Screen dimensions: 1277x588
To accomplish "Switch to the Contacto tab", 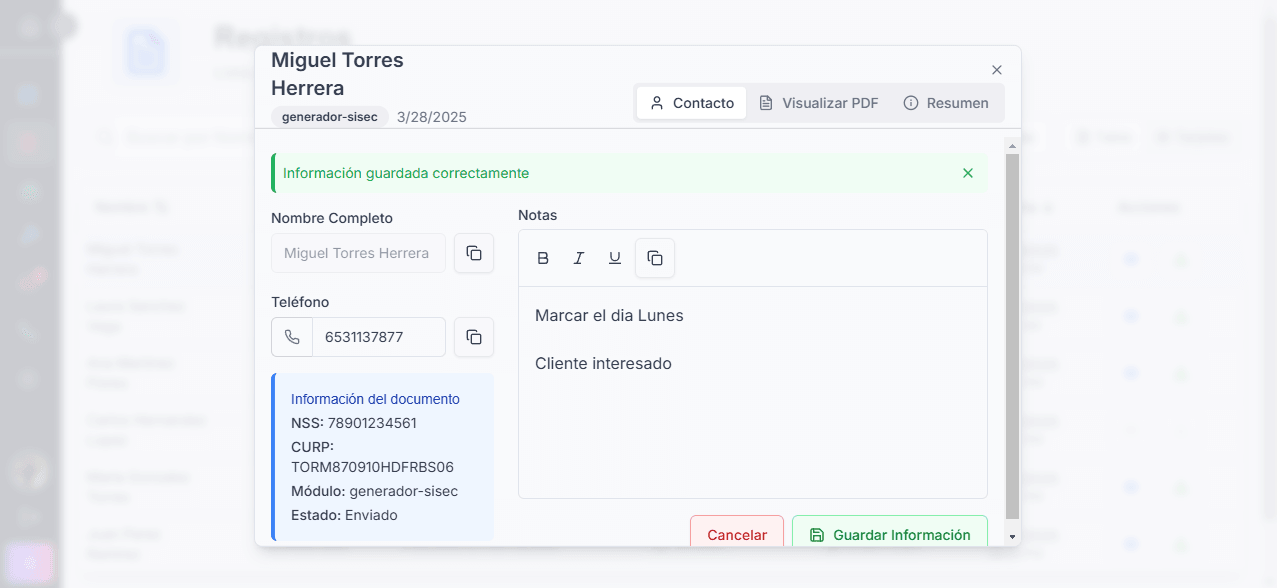I will pyautogui.click(x=692, y=103).
